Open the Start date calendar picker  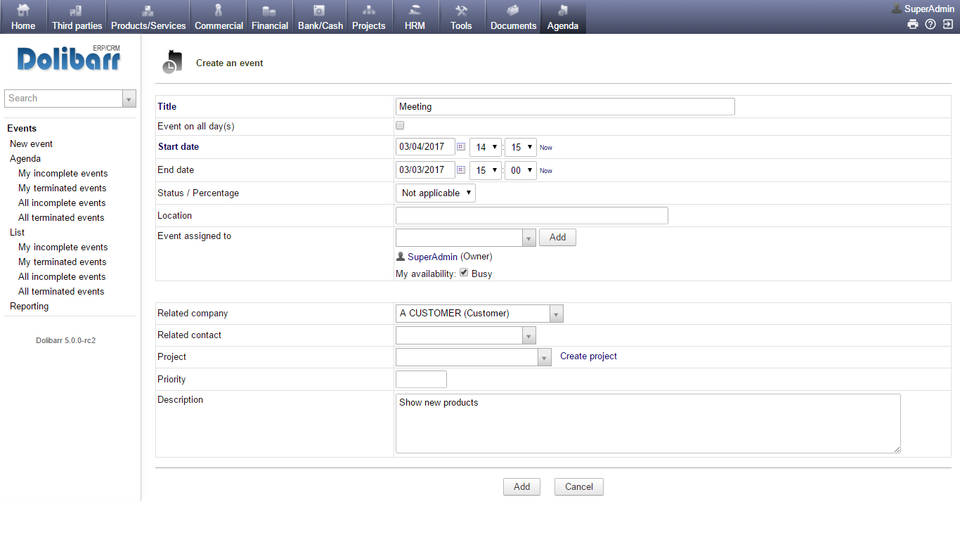(461, 147)
